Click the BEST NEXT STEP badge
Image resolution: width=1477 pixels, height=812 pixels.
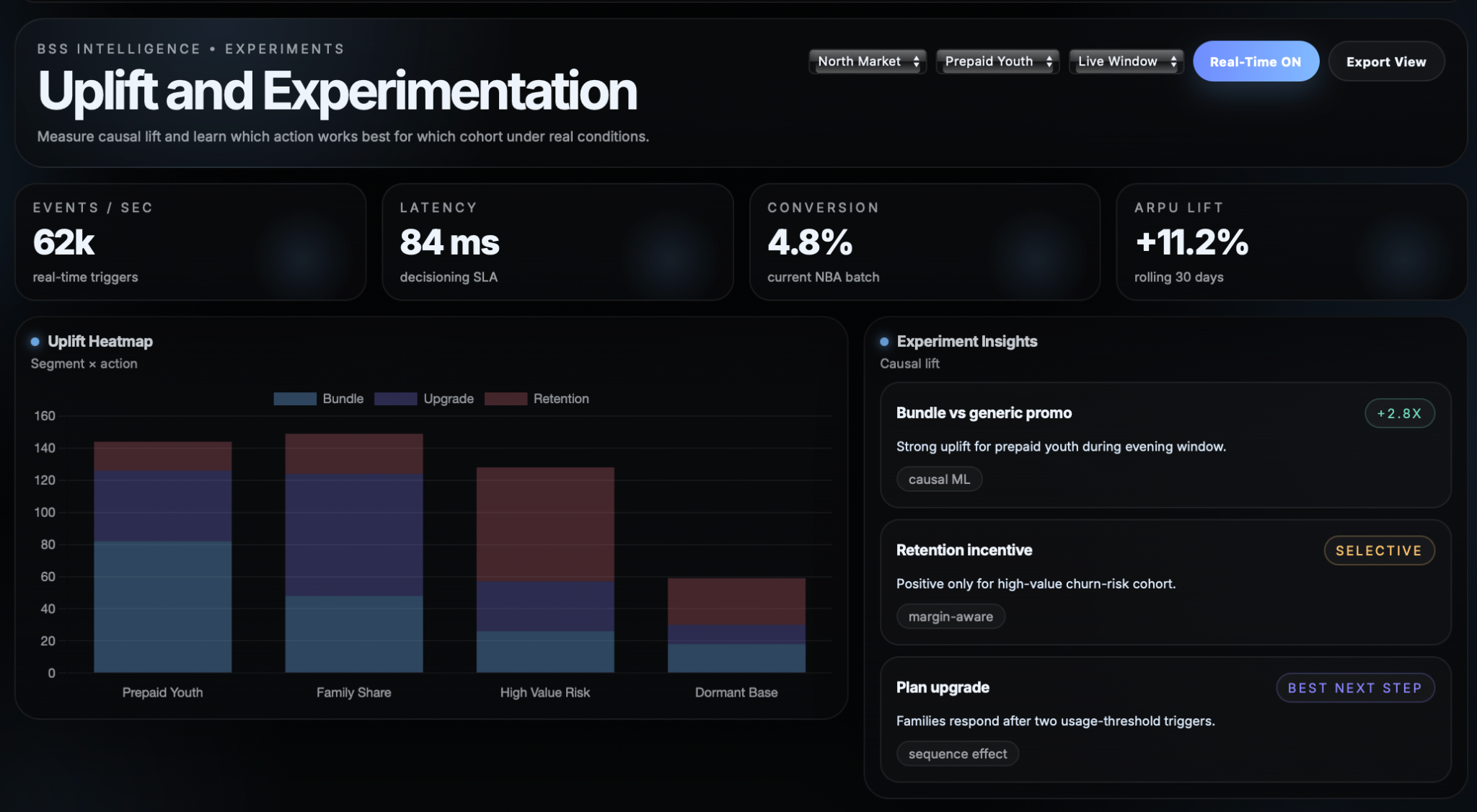point(1354,688)
